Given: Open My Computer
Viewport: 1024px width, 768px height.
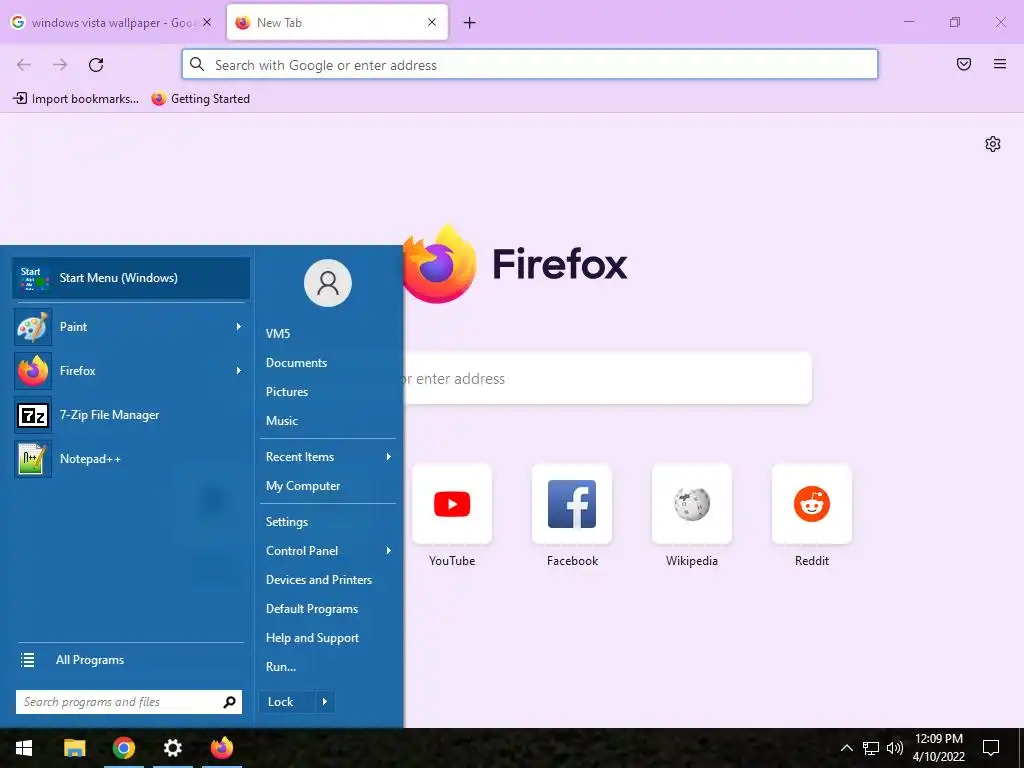Looking at the screenshot, I should click(x=303, y=486).
